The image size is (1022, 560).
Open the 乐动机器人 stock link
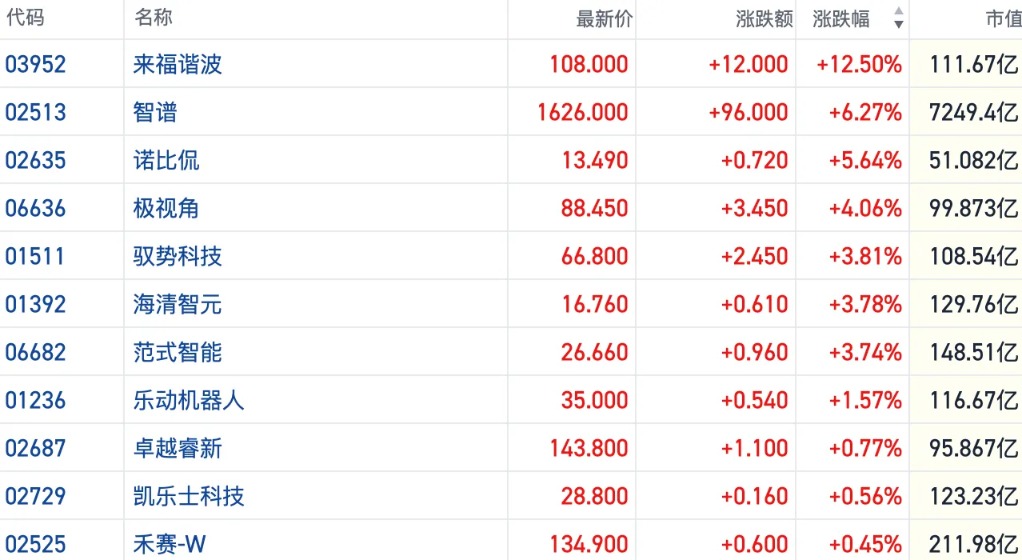point(188,400)
